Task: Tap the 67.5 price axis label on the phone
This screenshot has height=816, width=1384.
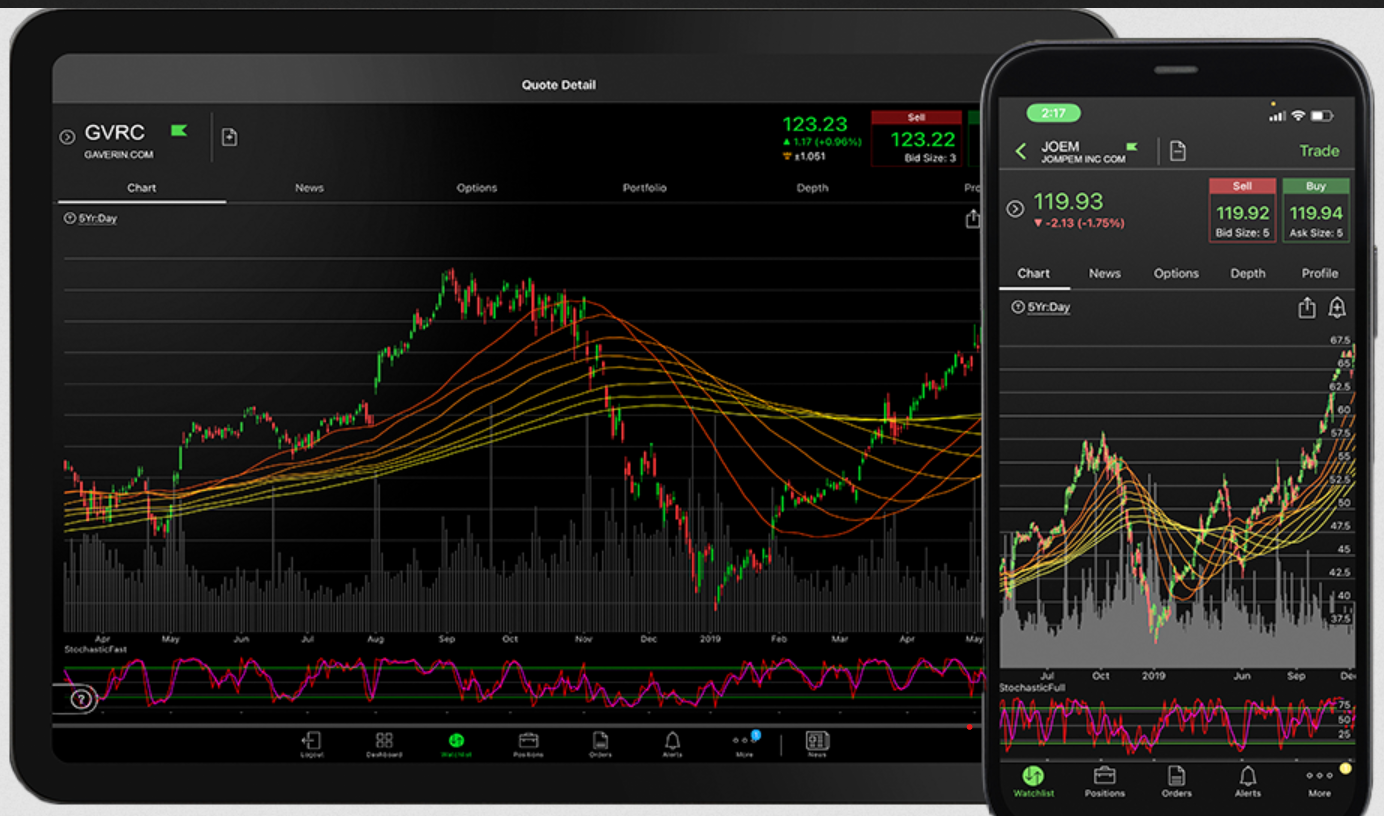Action: [x=1341, y=340]
